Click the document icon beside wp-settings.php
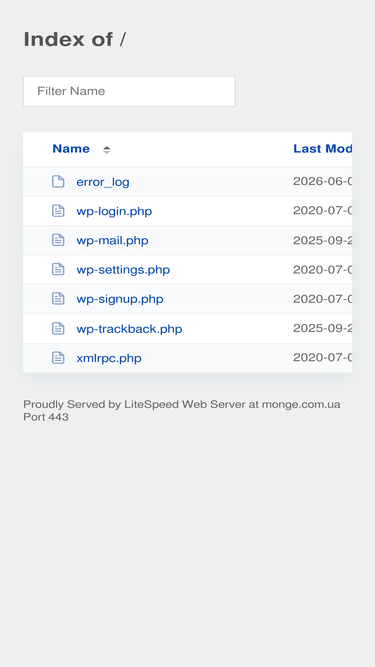 coord(58,269)
